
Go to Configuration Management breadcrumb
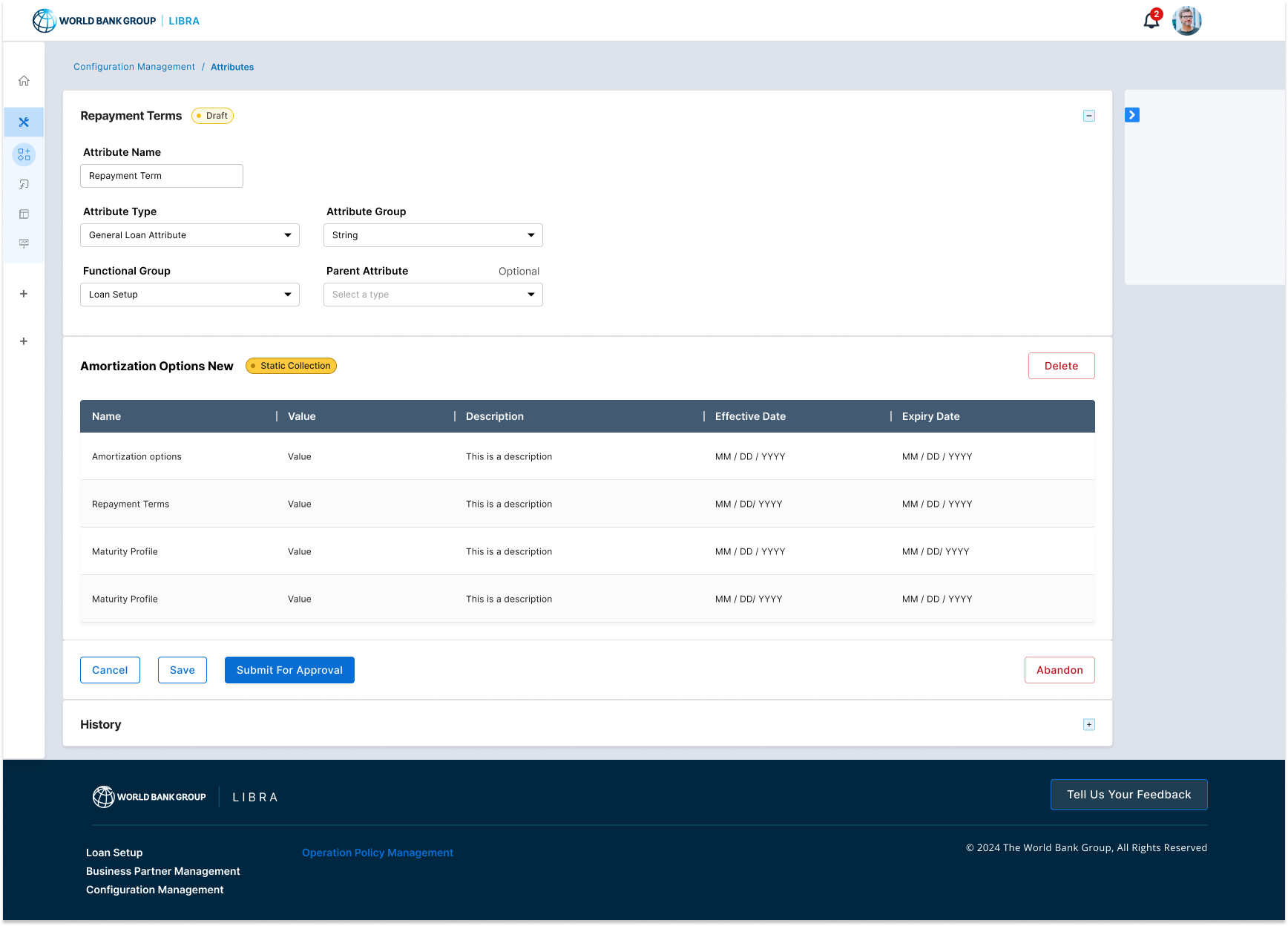pos(134,67)
